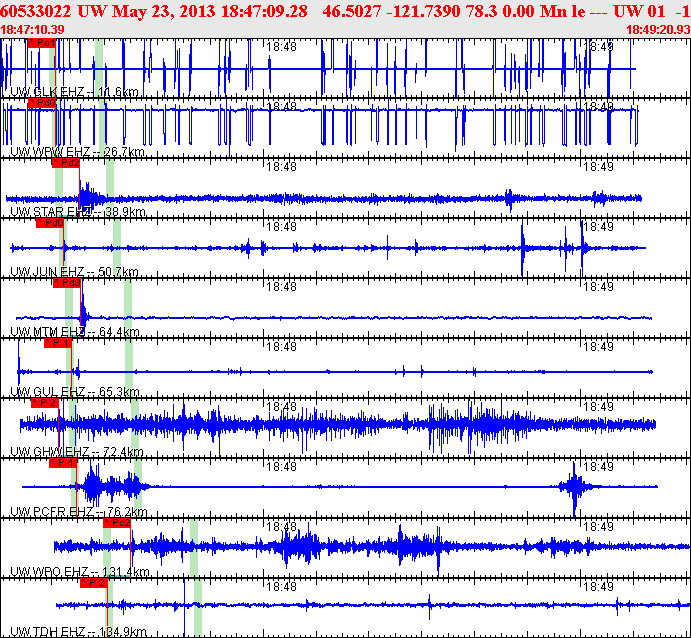The image size is (691, 638).
Task: Select the P 2 pick marker on TDH trace
Action: [x=93, y=582]
